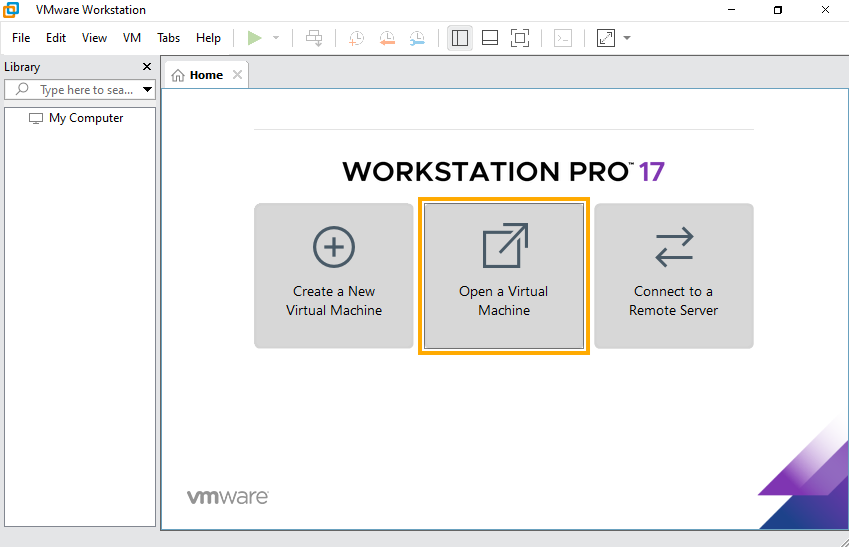The width and height of the screenshot is (849, 547).
Task: Take a snapshot using the toolbar icon
Action: pos(356,38)
